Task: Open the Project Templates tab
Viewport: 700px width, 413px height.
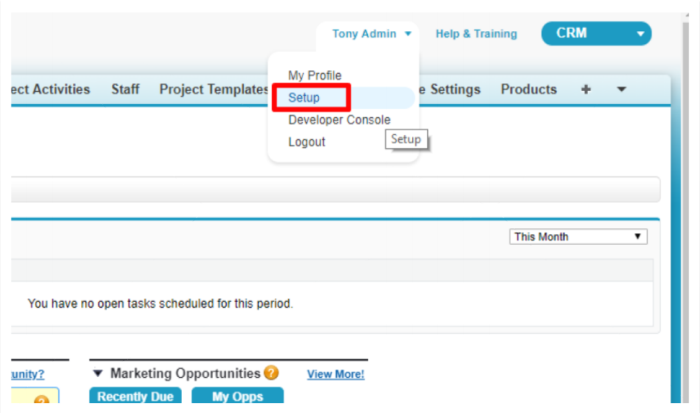Action: tap(214, 89)
